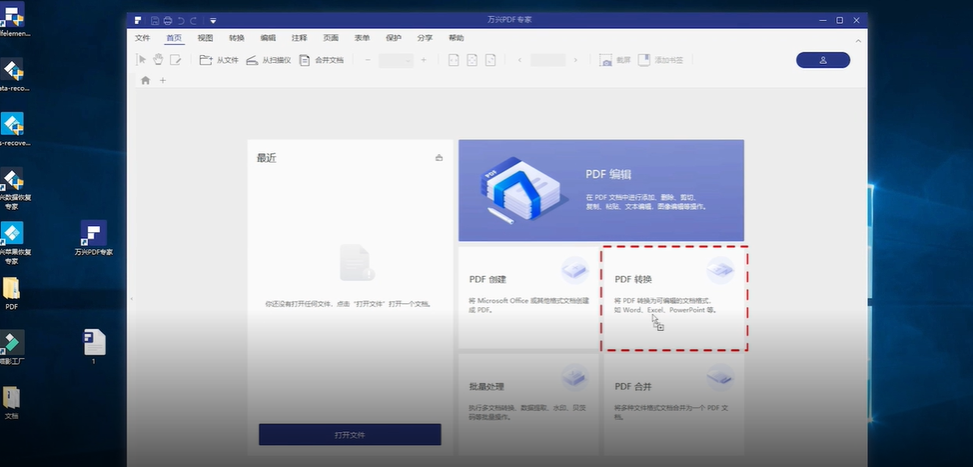Switch to the 分享 tab
Viewport: 973px width, 467px height.
(425, 38)
